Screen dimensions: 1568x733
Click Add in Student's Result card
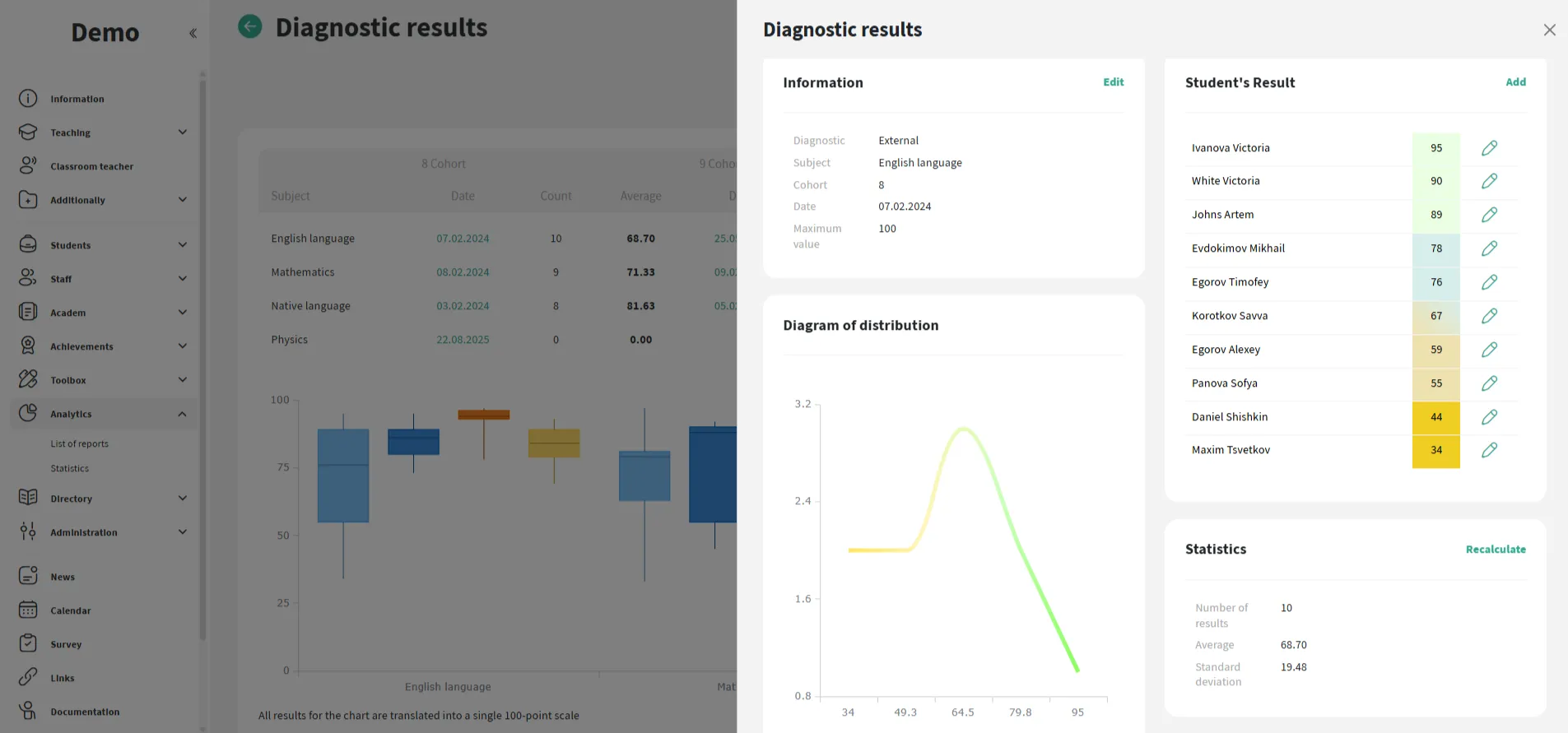(x=1515, y=82)
